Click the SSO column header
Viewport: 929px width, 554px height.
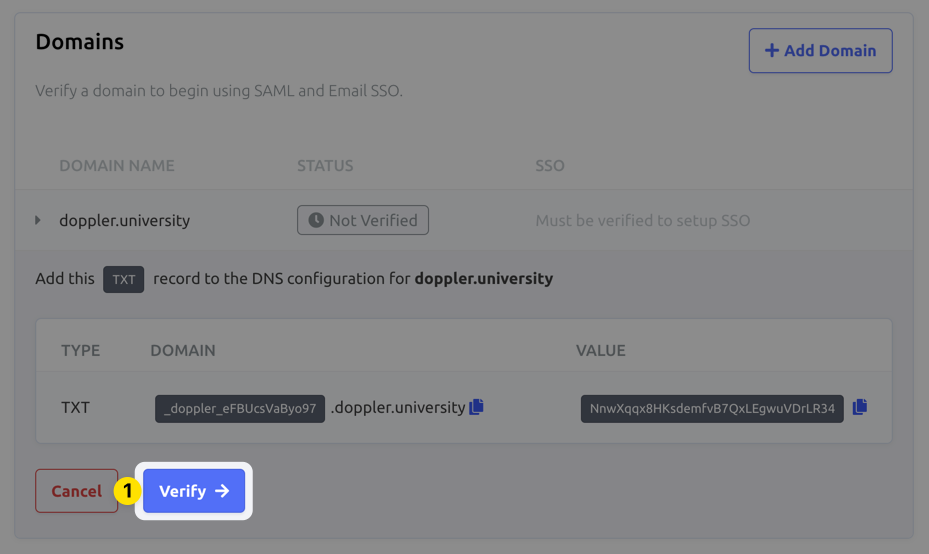point(550,165)
